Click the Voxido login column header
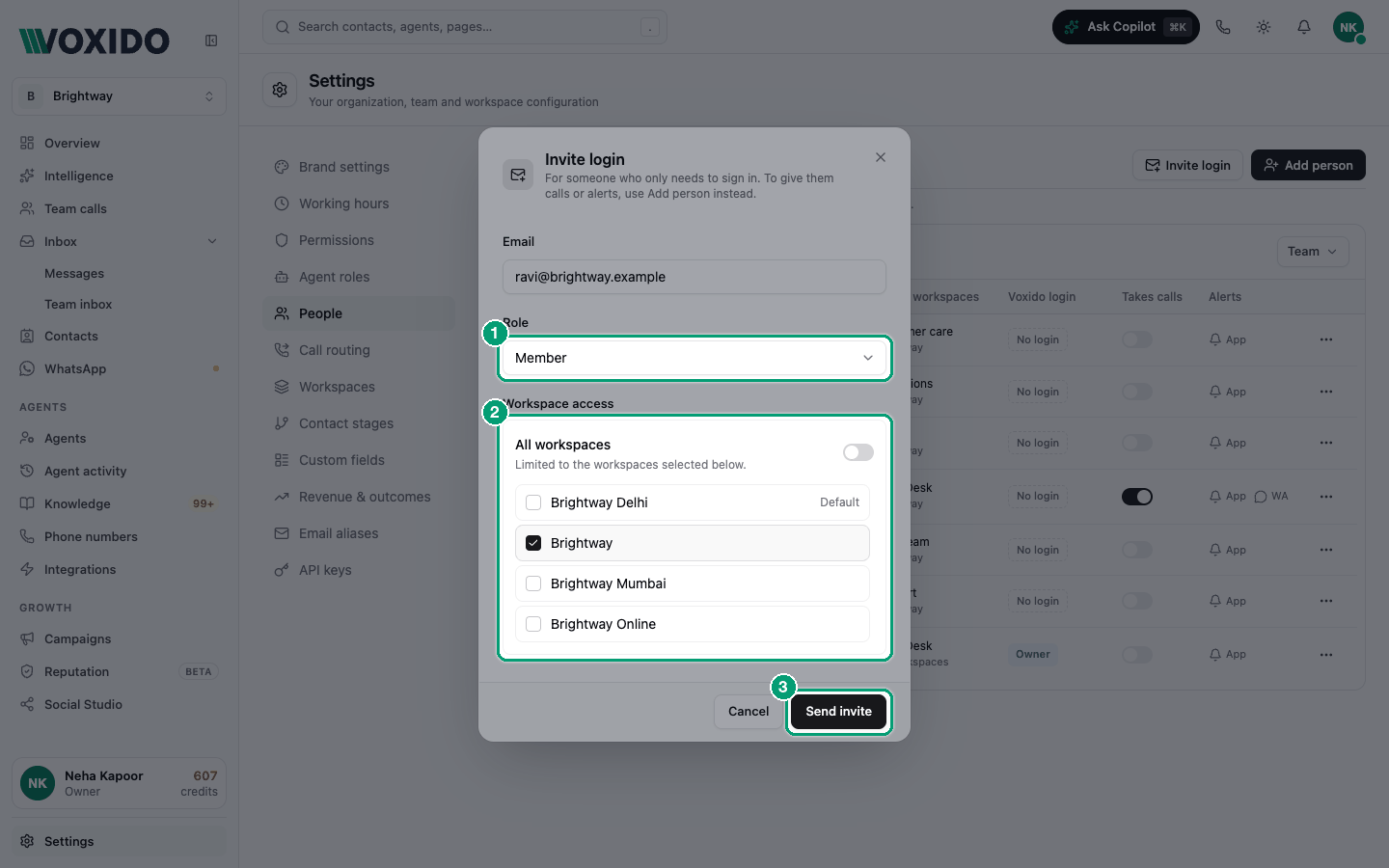 [1042, 297]
